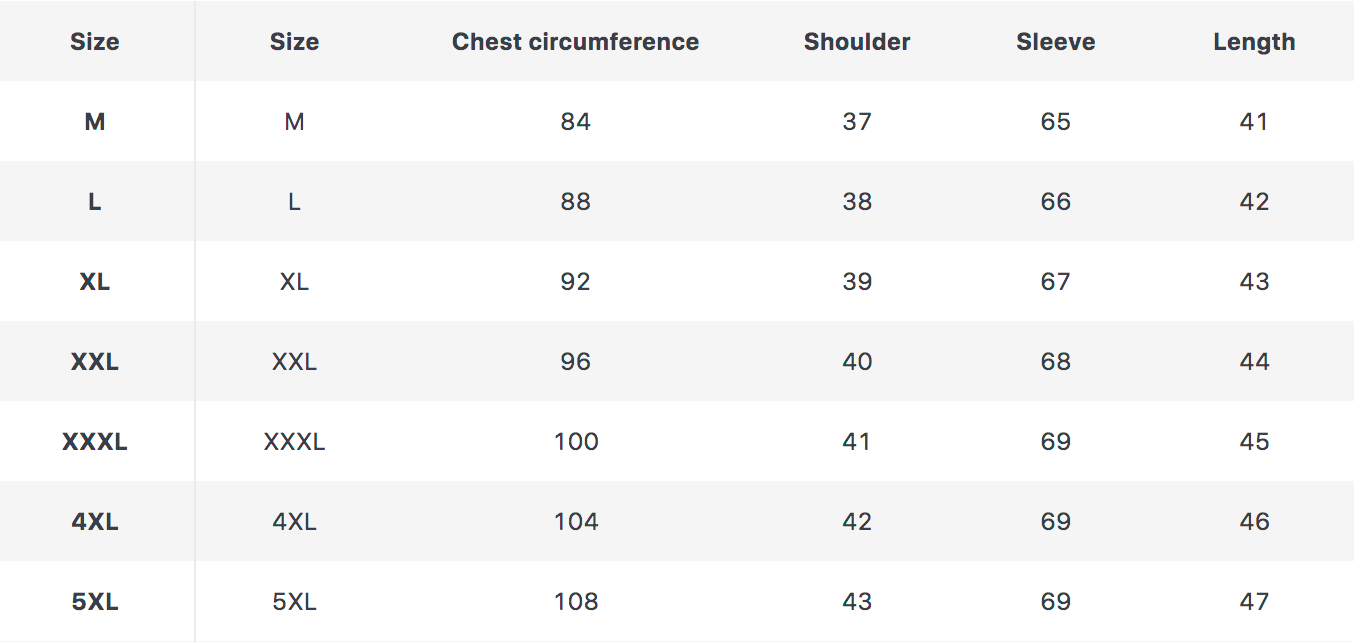1364x642 pixels.
Task: Click chest circumference value 100
Action: 576,442
